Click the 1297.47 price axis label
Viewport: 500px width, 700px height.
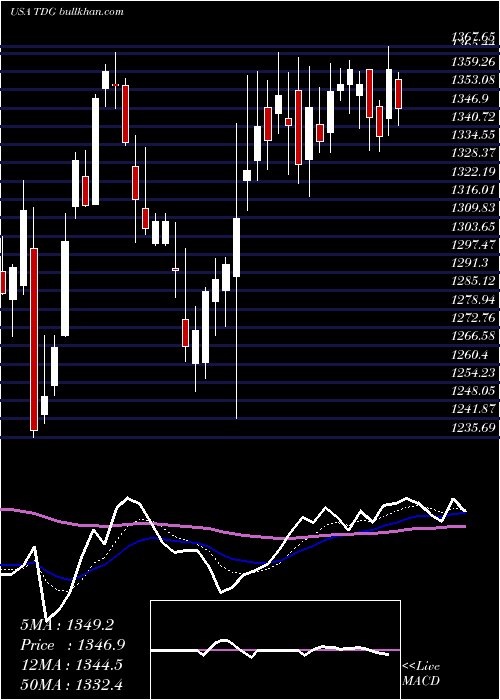point(473,244)
